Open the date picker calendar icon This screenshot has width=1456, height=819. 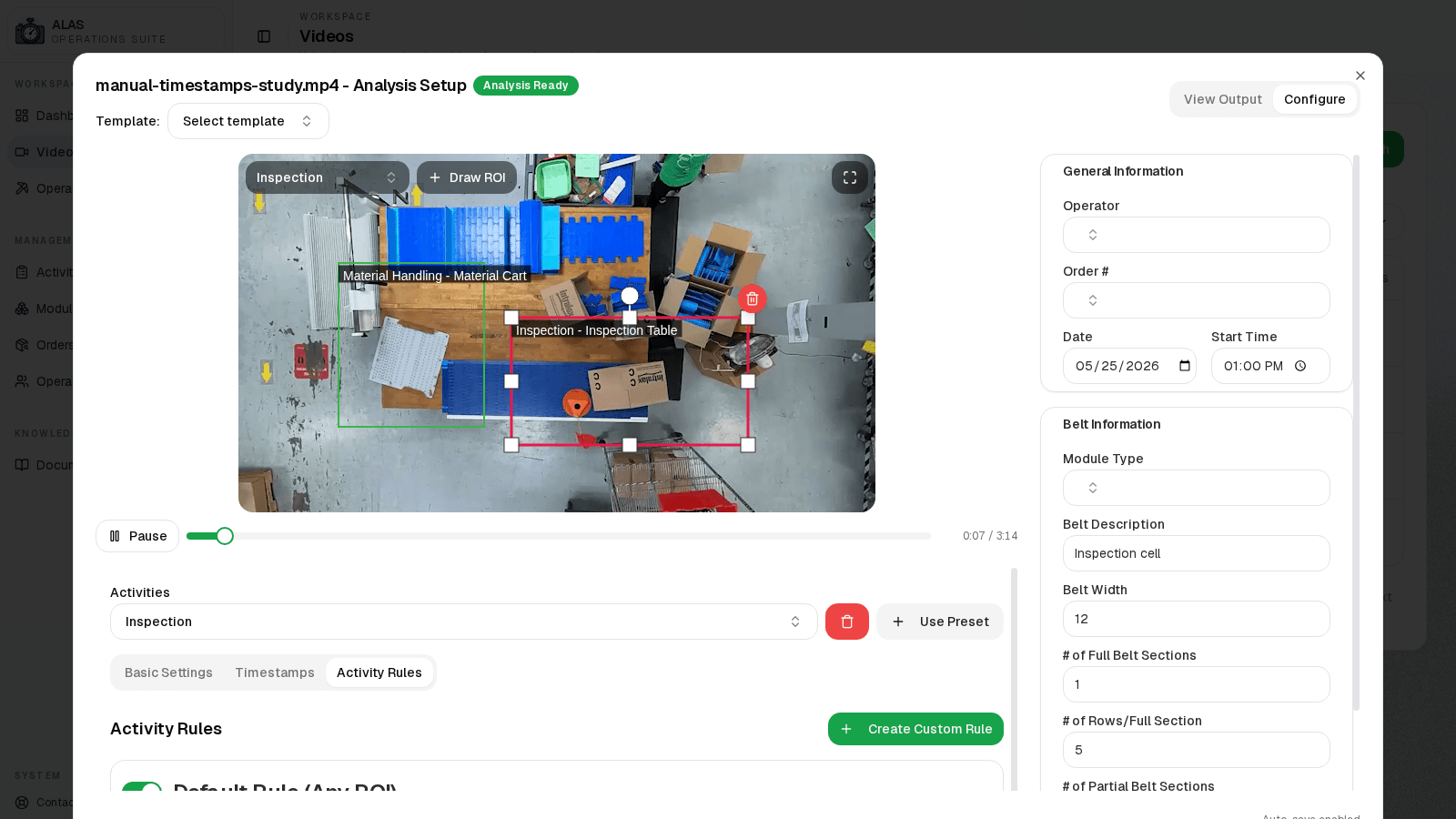click(1185, 366)
